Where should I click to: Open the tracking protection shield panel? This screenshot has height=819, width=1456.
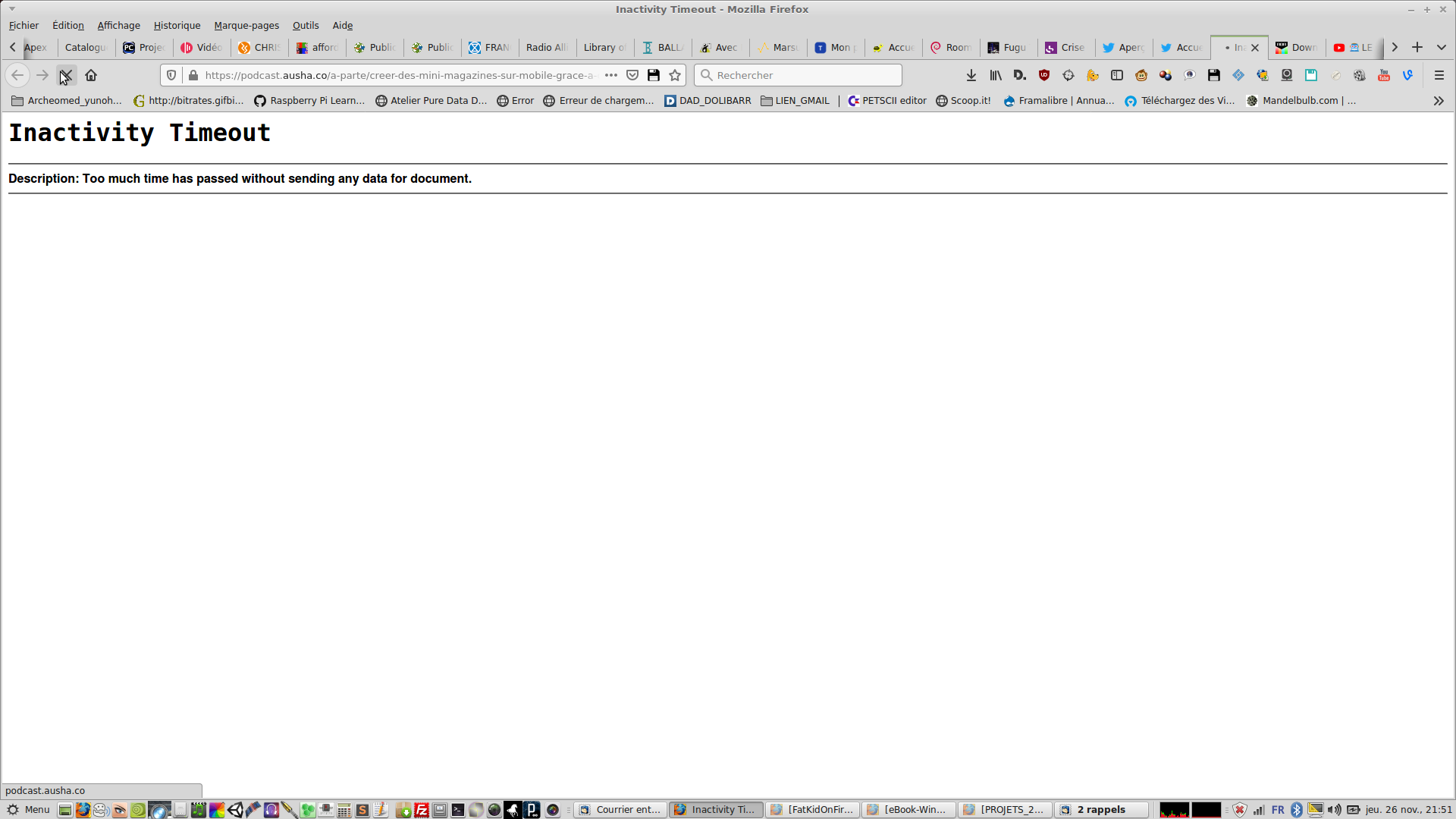tap(171, 75)
